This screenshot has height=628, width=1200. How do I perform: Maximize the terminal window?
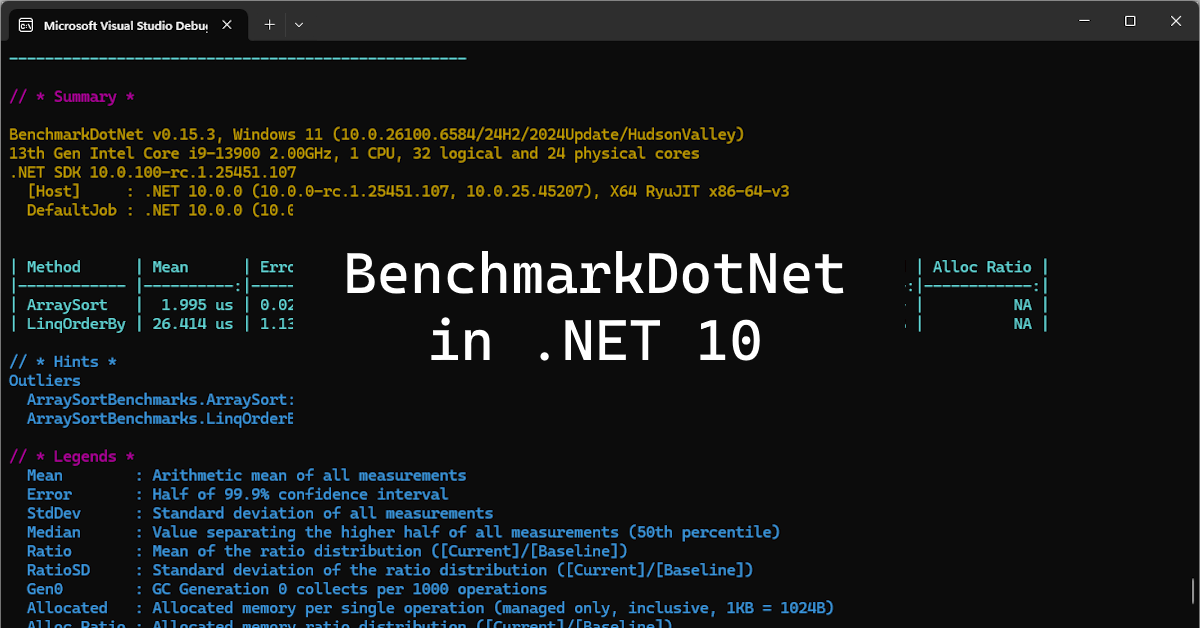coord(1130,21)
